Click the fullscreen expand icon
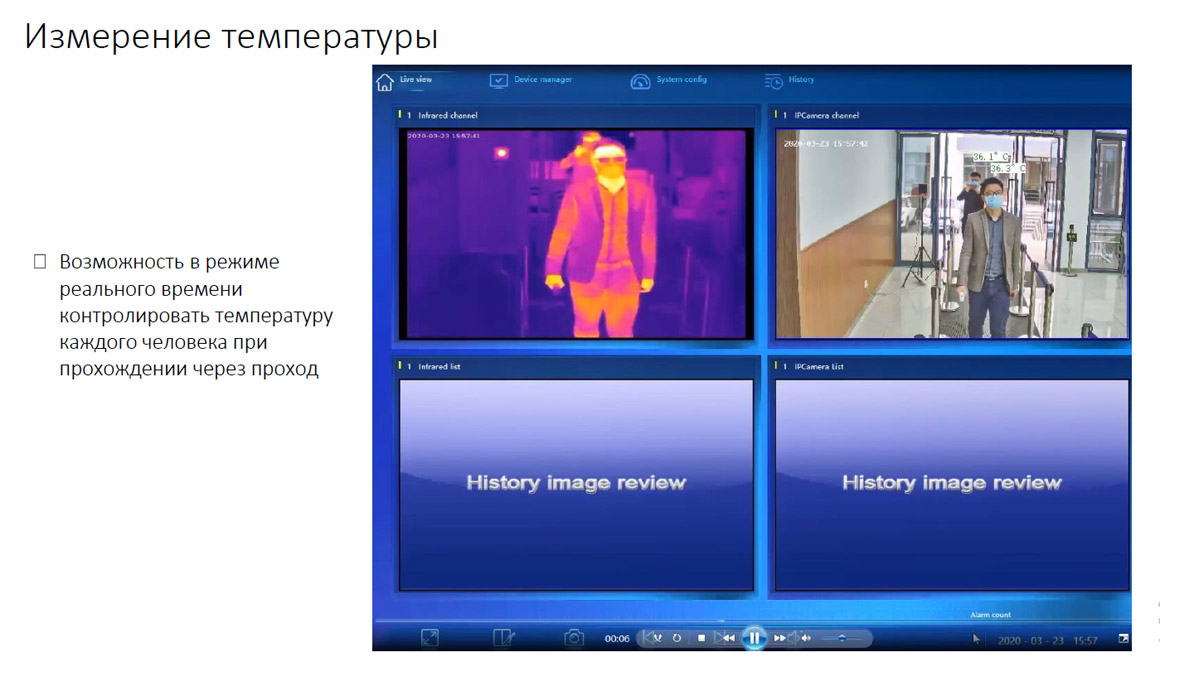The height and width of the screenshot is (674, 1195). (x=429, y=638)
